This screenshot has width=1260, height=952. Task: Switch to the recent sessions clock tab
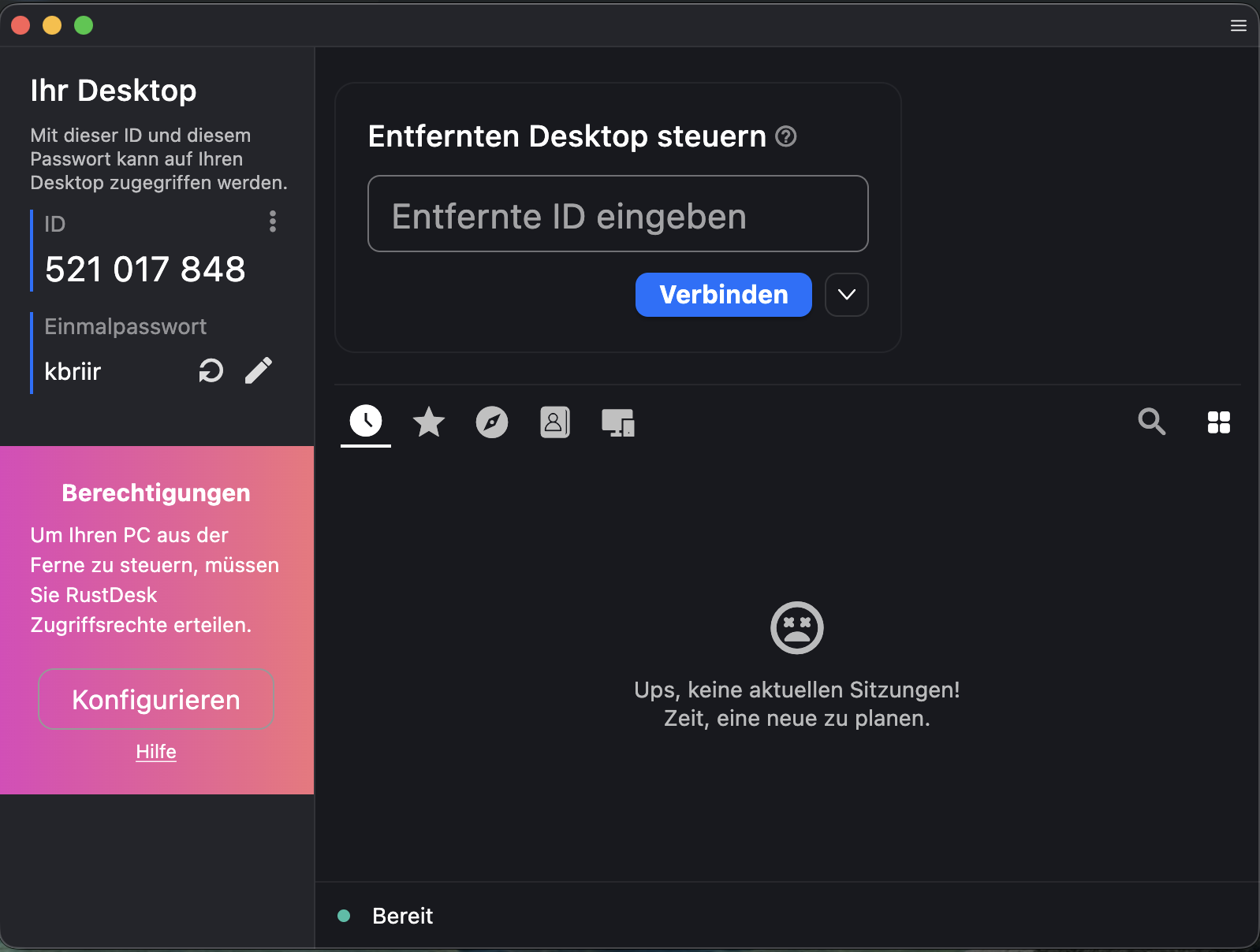tap(366, 422)
